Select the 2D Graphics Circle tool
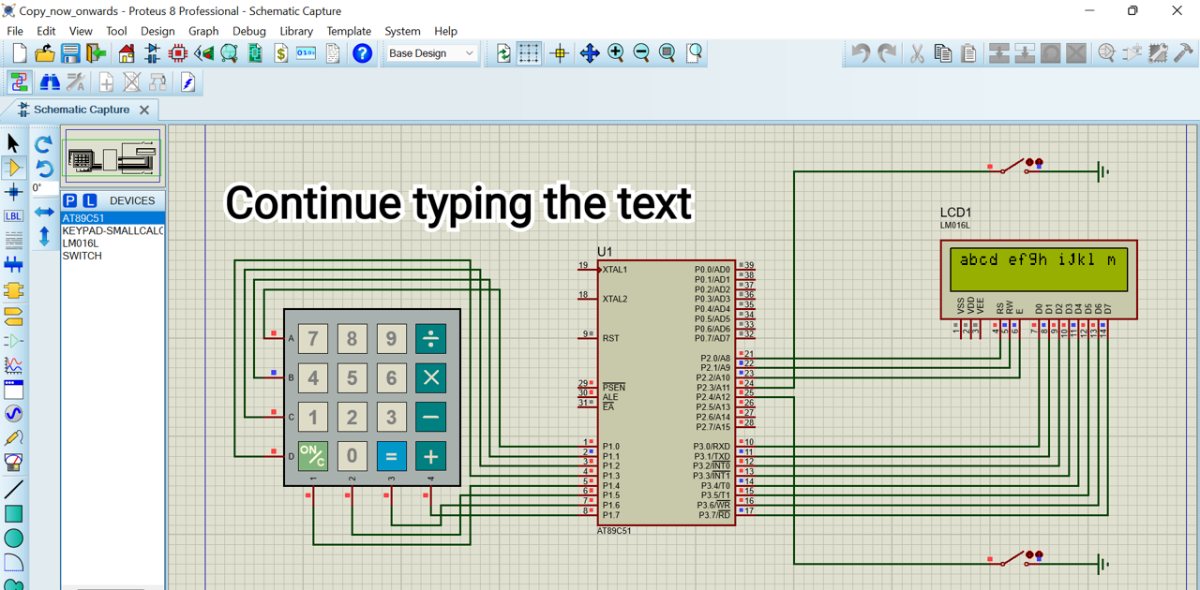 [13, 538]
